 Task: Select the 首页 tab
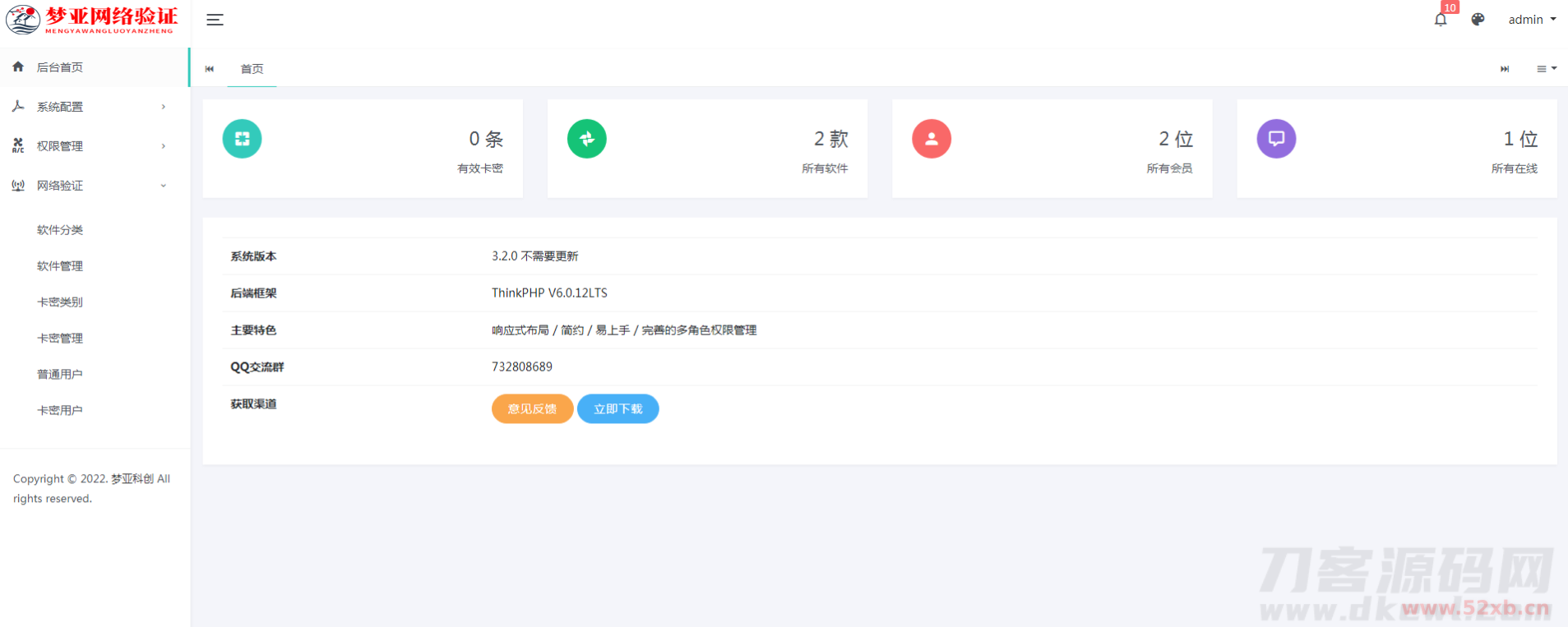pyautogui.click(x=252, y=69)
